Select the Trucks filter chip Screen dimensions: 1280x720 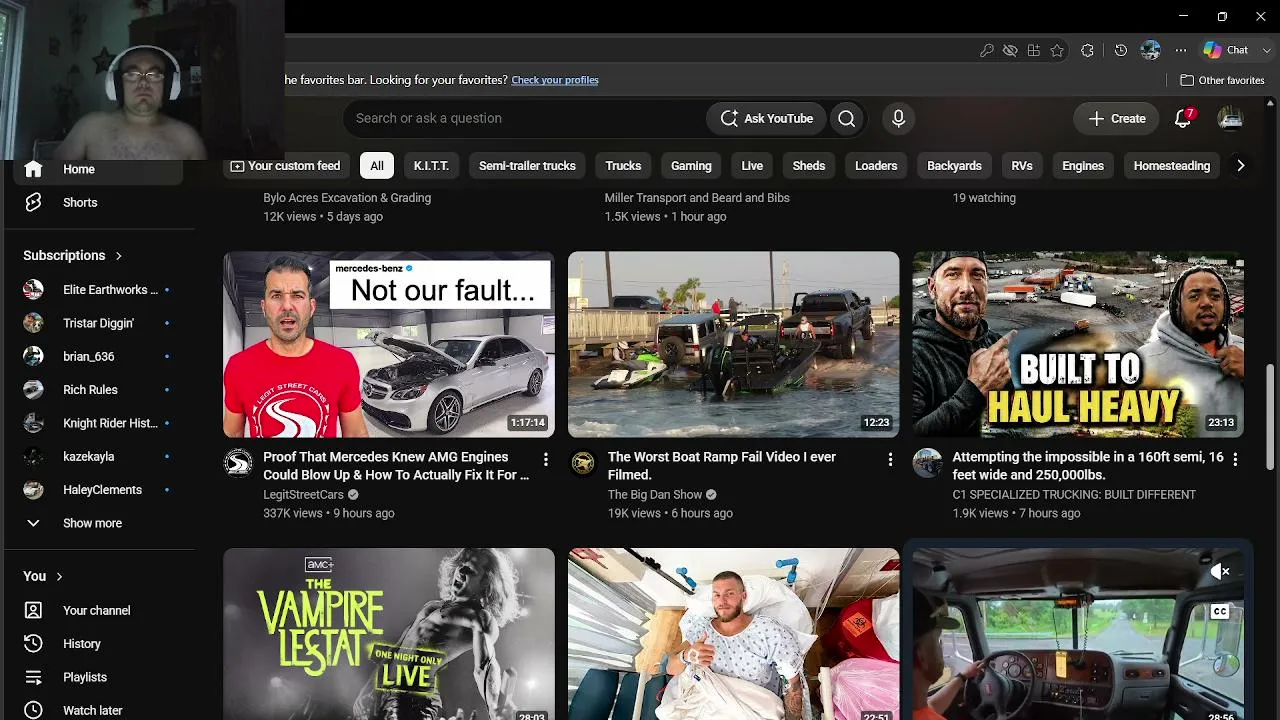pos(623,166)
